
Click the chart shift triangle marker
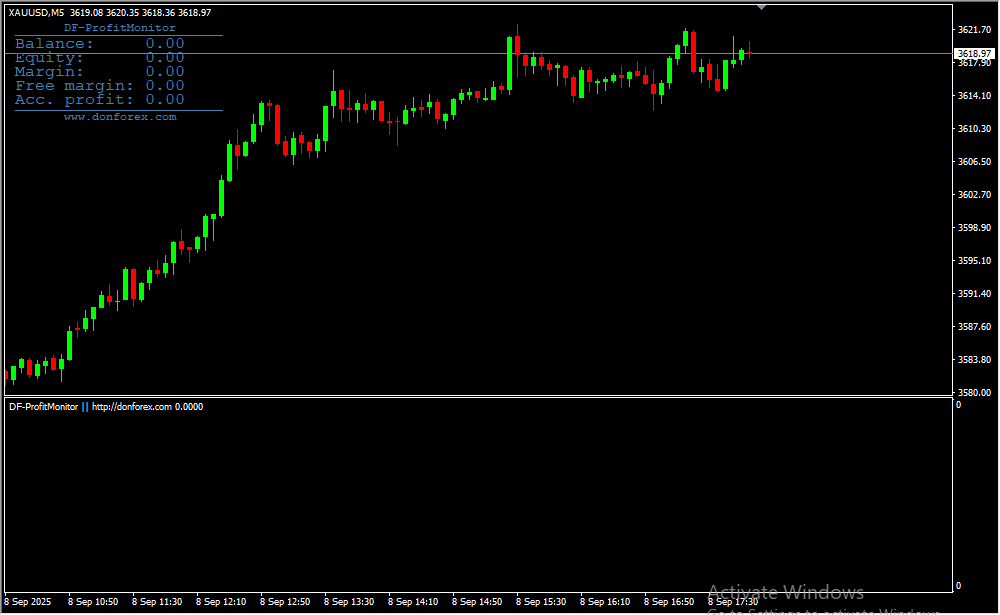(x=762, y=7)
